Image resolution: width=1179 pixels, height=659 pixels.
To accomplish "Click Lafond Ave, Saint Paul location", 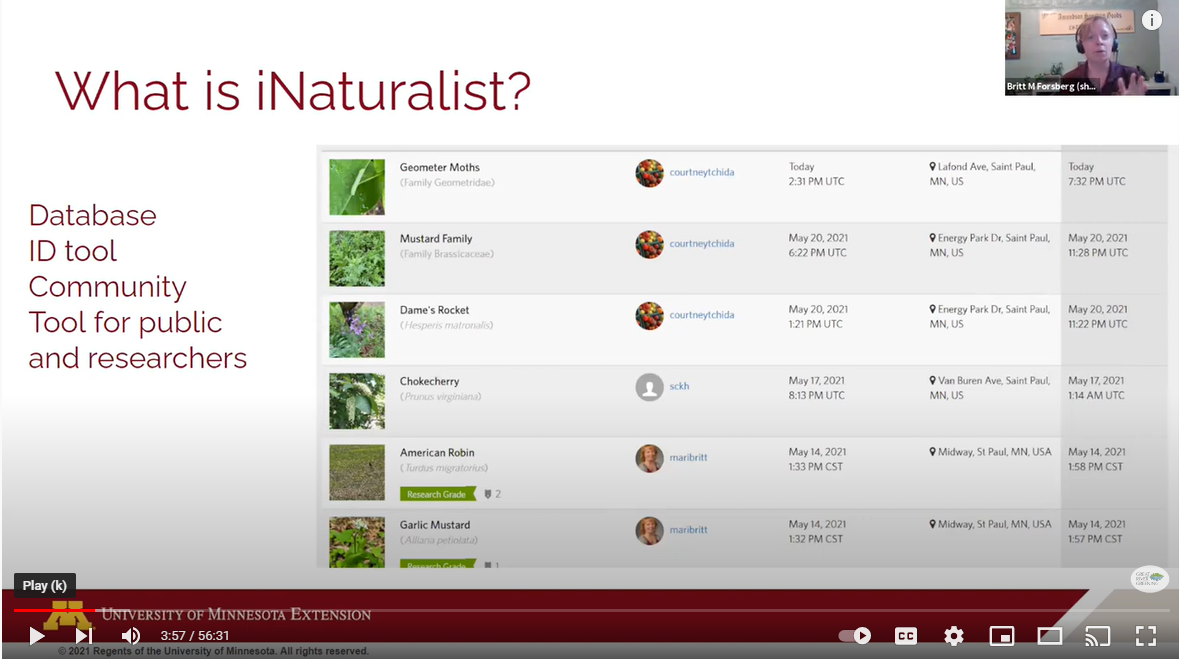I will pos(982,174).
